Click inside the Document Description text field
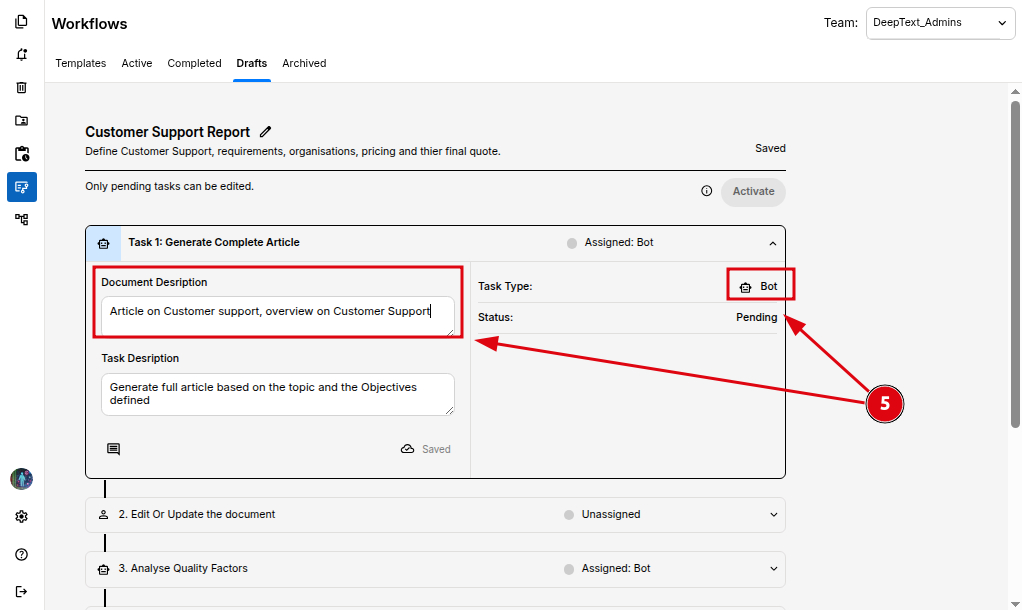Image resolution: width=1022 pixels, height=610 pixels. click(277, 315)
